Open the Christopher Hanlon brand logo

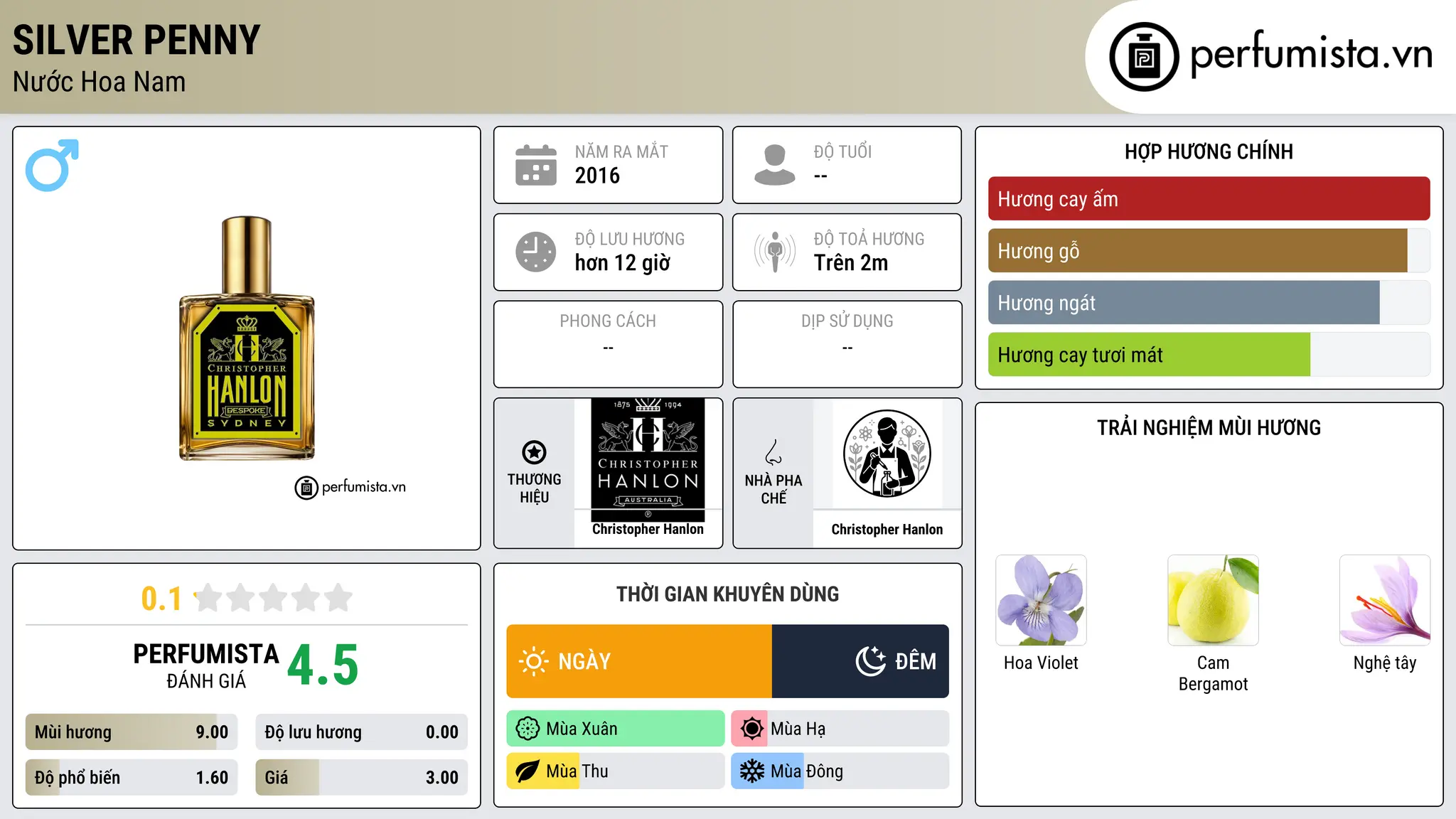coord(648,460)
